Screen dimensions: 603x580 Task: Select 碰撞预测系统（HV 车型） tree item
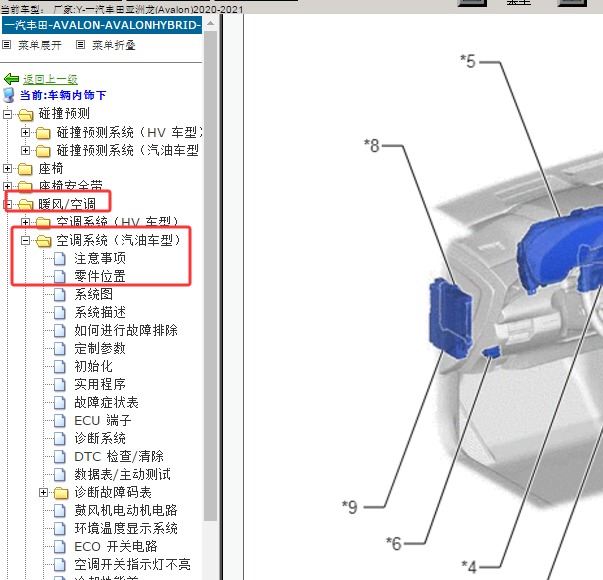coord(130,132)
